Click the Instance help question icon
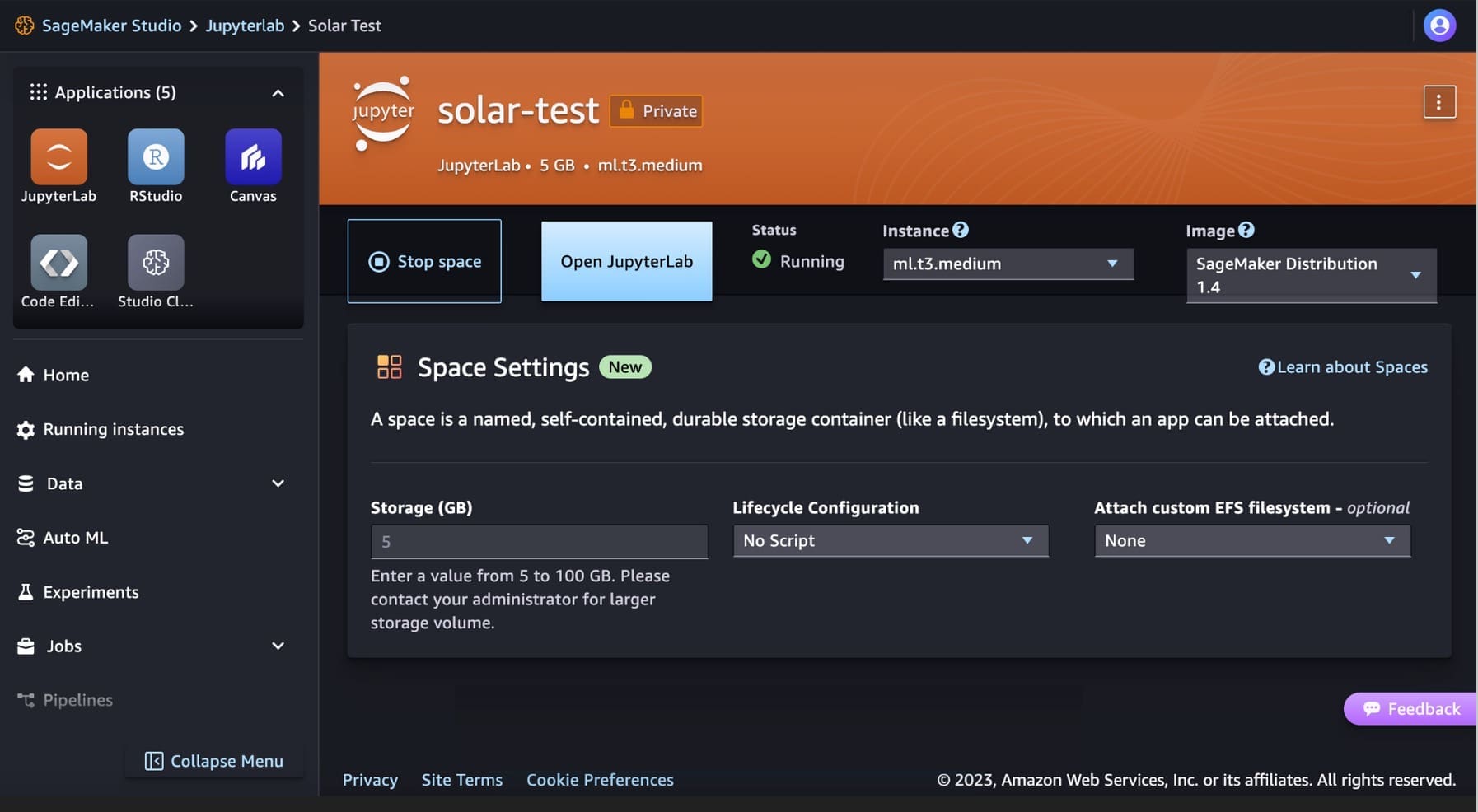 [x=961, y=230]
